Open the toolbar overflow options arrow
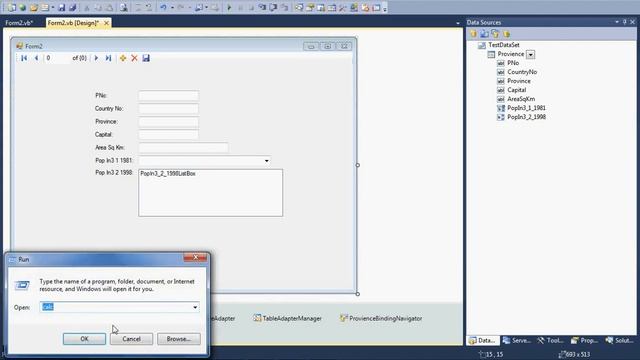Viewport: 640px width, 360px height. [x=385, y=8]
